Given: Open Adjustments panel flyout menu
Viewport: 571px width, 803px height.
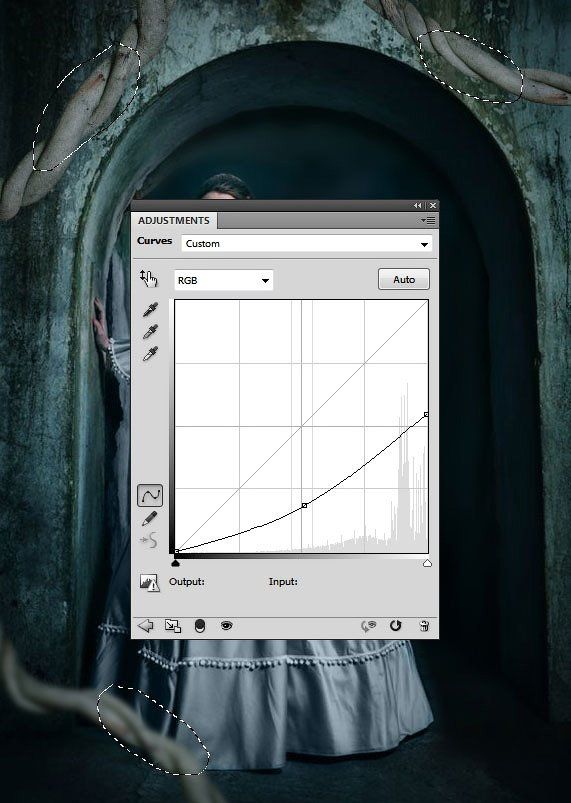Looking at the screenshot, I should [x=428, y=221].
